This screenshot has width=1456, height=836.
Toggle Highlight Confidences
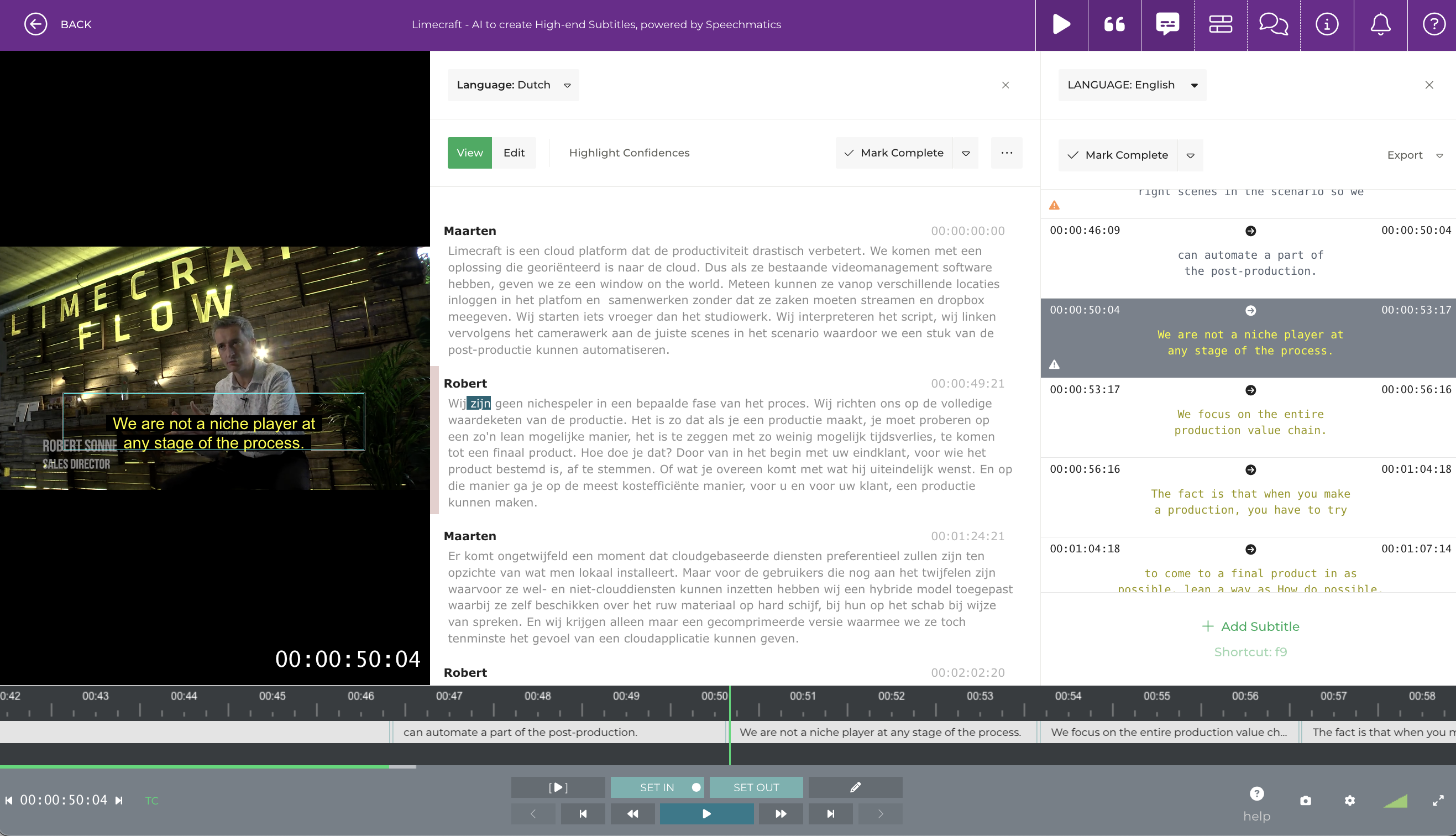pyautogui.click(x=629, y=153)
